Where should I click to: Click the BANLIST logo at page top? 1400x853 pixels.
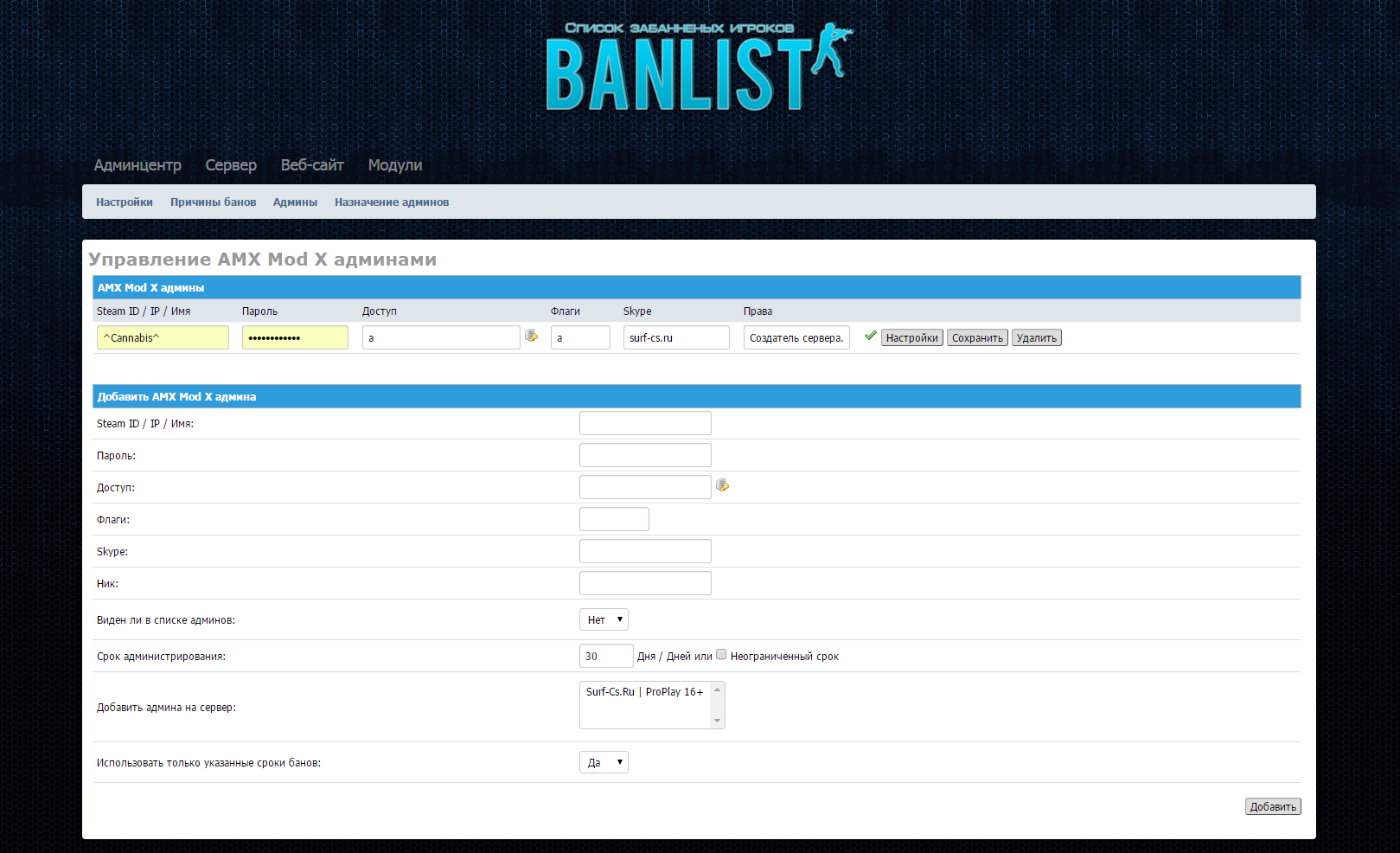700,67
